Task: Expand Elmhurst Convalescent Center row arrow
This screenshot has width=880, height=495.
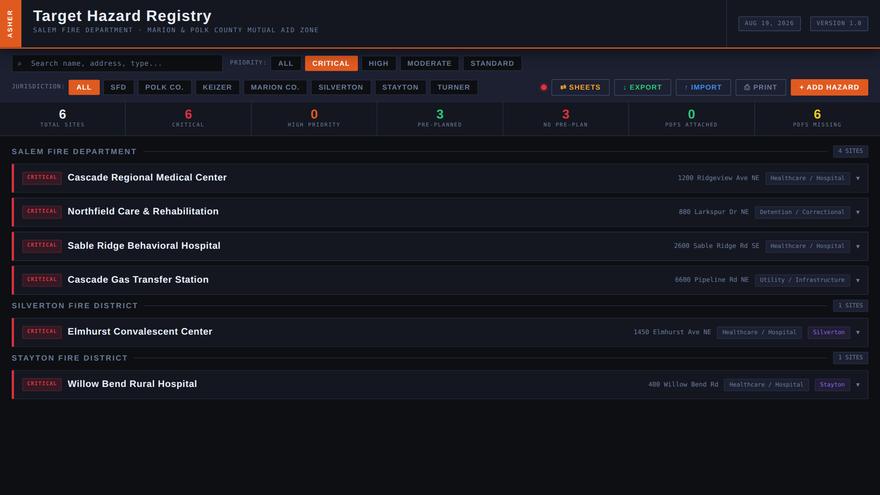Action: 858,332
